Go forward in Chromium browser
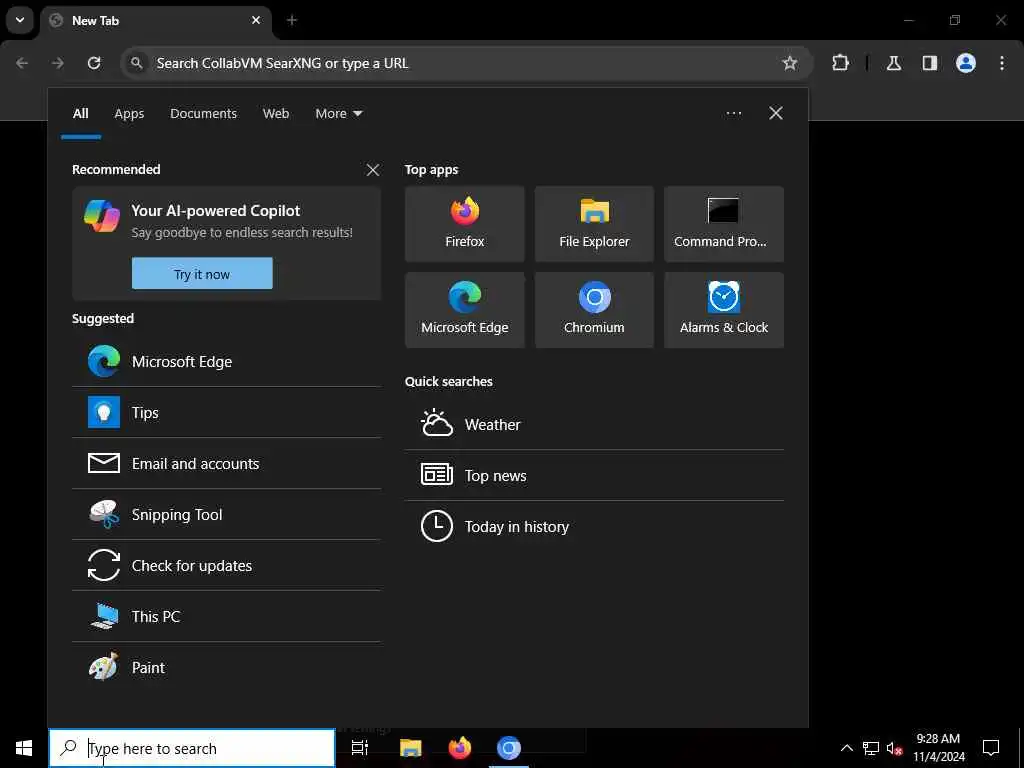 tap(58, 63)
